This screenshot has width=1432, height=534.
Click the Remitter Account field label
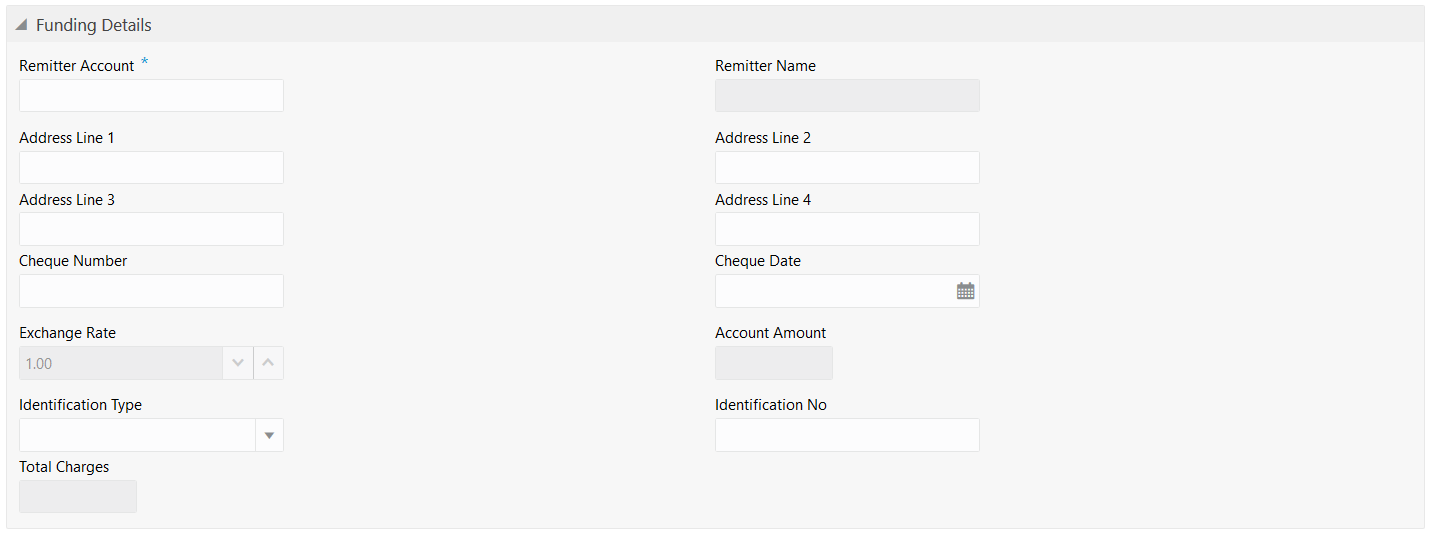77,66
